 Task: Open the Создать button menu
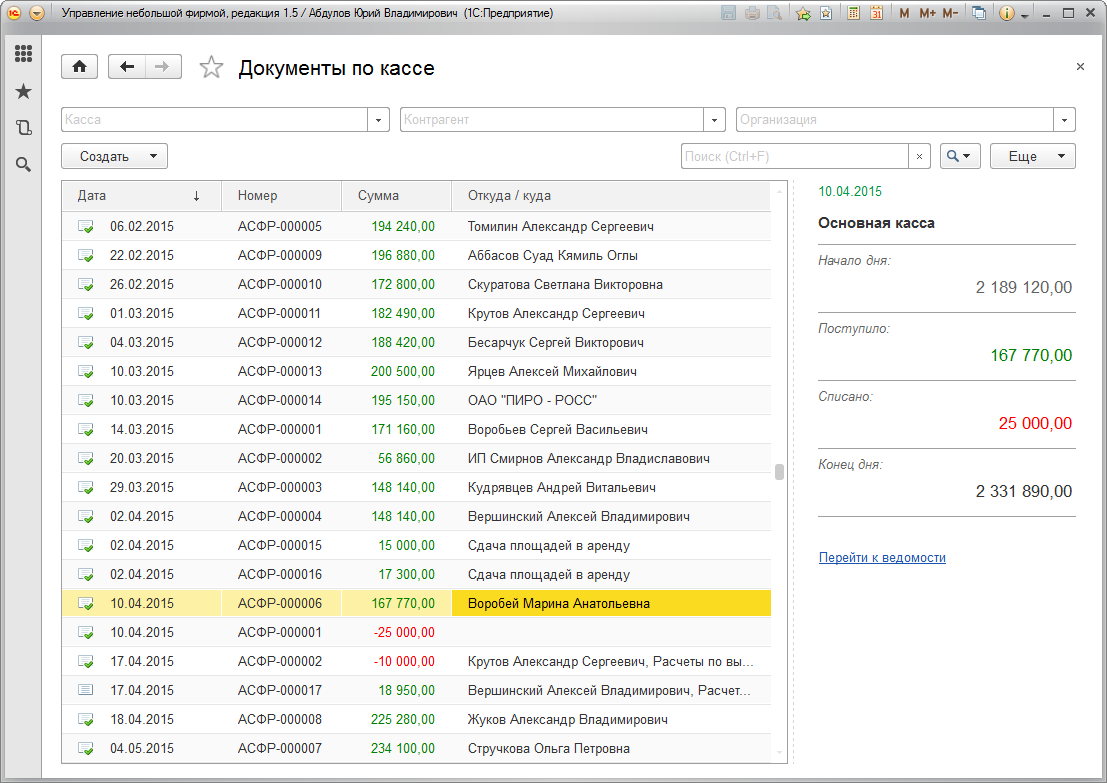coord(114,156)
